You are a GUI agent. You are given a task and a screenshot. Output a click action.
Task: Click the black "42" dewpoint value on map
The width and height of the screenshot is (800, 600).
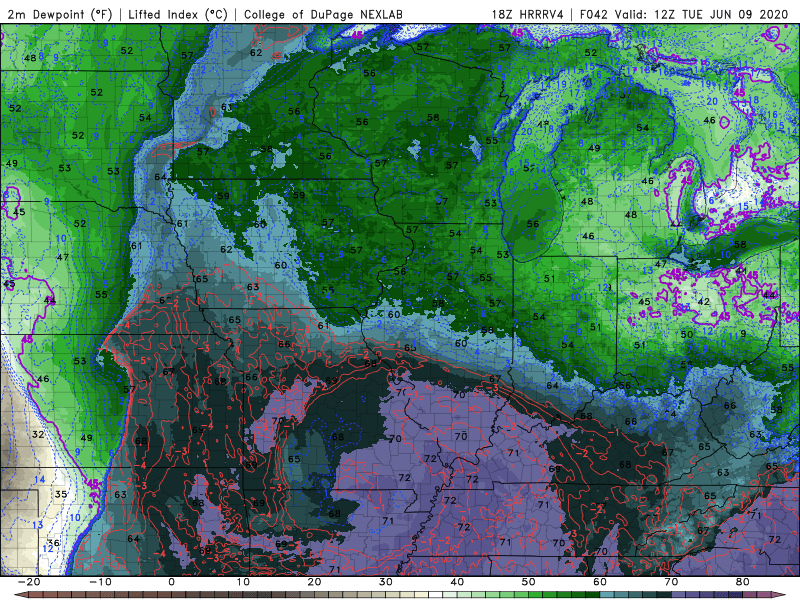704,302
